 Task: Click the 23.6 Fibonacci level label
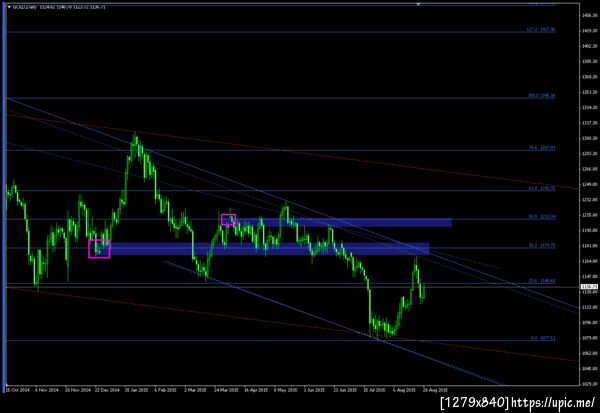pos(541,281)
